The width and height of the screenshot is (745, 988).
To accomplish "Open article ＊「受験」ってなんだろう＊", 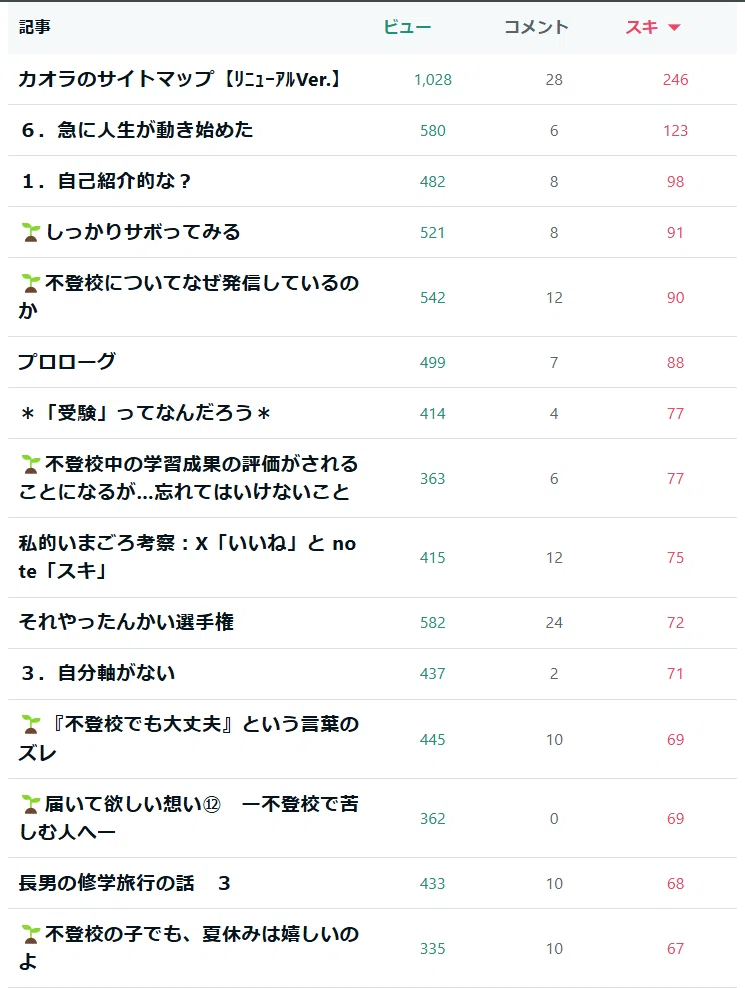I will [x=146, y=413].
